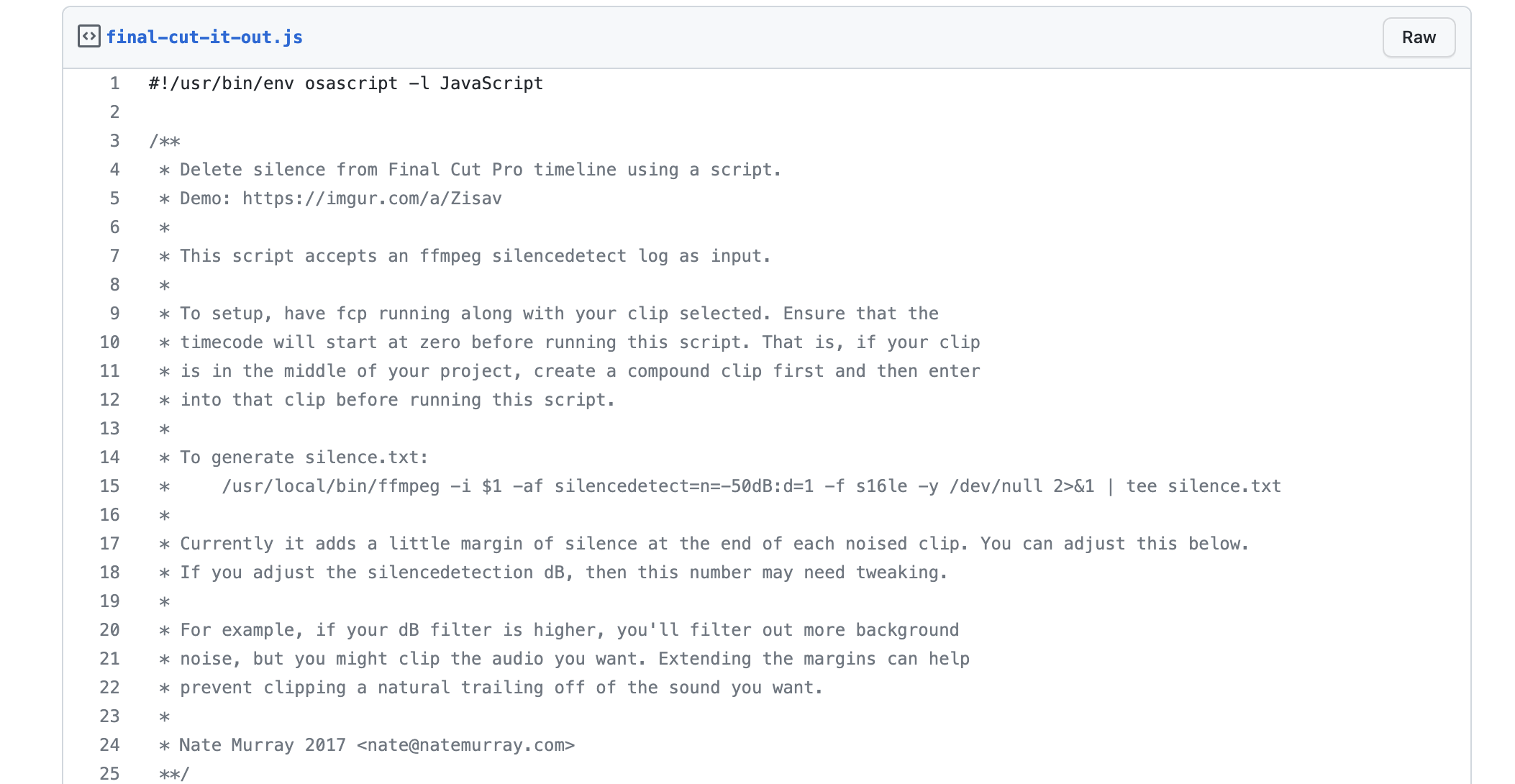Click the imgur.com demo URL in the comment
Image resolution: width=1515 pixels, height=784 pixels.
(x=371, y=199)
